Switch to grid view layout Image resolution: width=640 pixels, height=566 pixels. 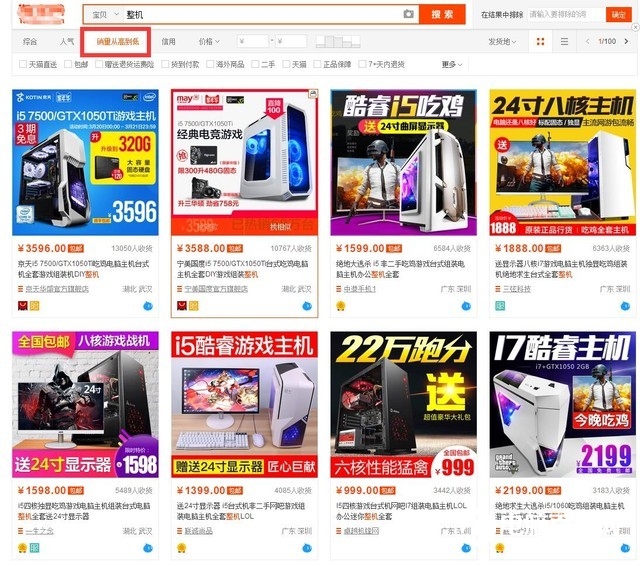point(540,42)
